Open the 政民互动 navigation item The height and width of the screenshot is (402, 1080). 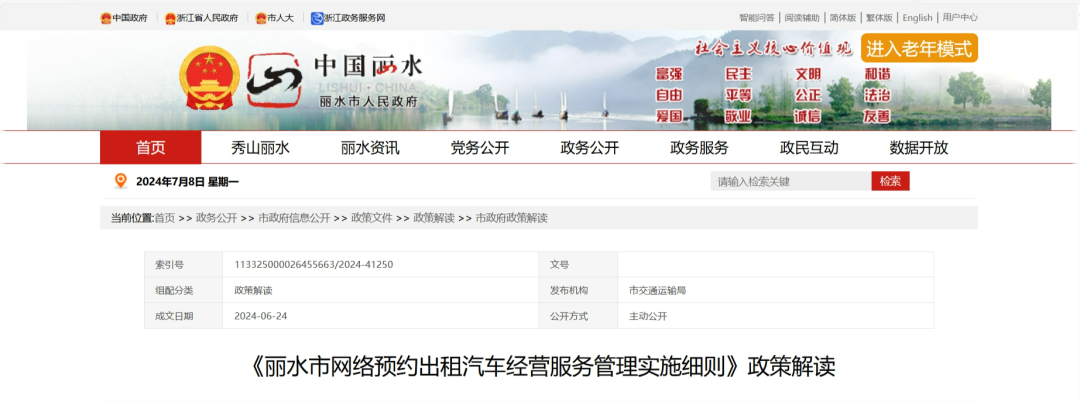click(809, 147)
